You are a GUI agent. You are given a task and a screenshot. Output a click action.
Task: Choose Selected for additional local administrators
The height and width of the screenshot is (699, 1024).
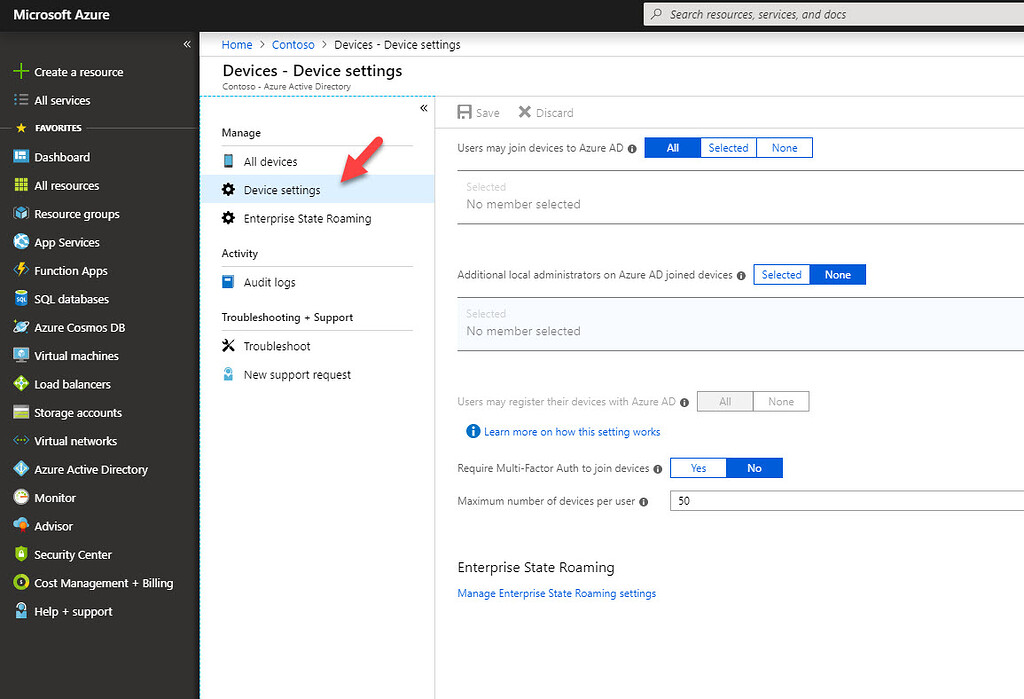click(x=781, y=274)
